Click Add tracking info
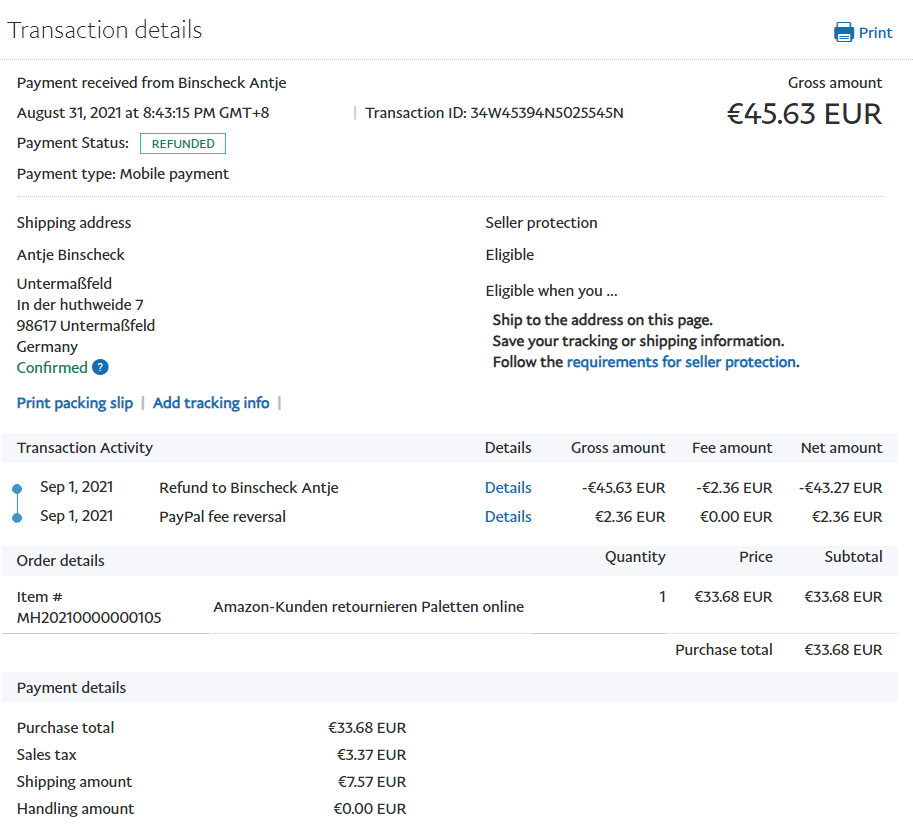Screen dimensions: 913x826 click(x=211, y=403)
